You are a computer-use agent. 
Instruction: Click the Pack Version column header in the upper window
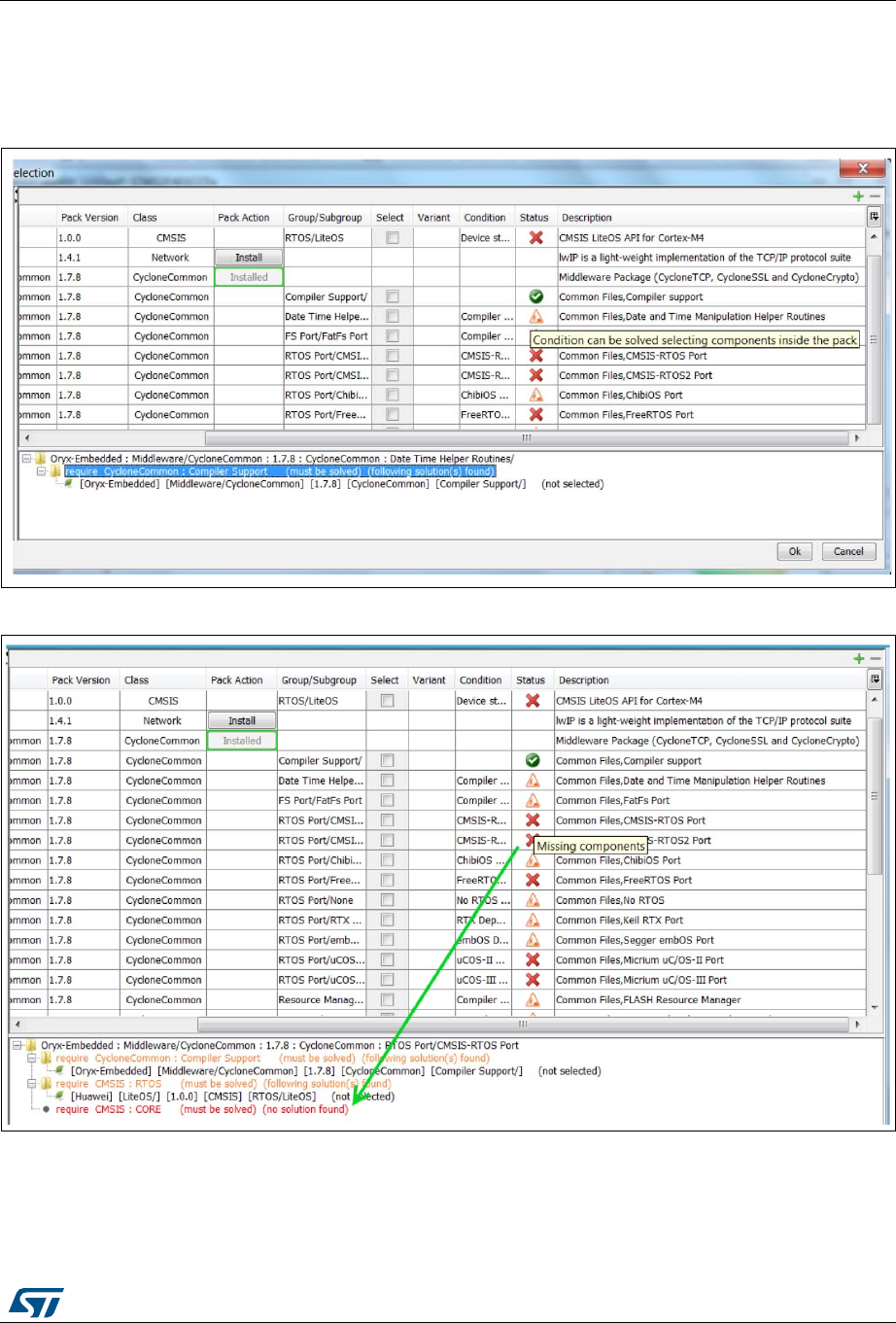[x=89, y=218]
